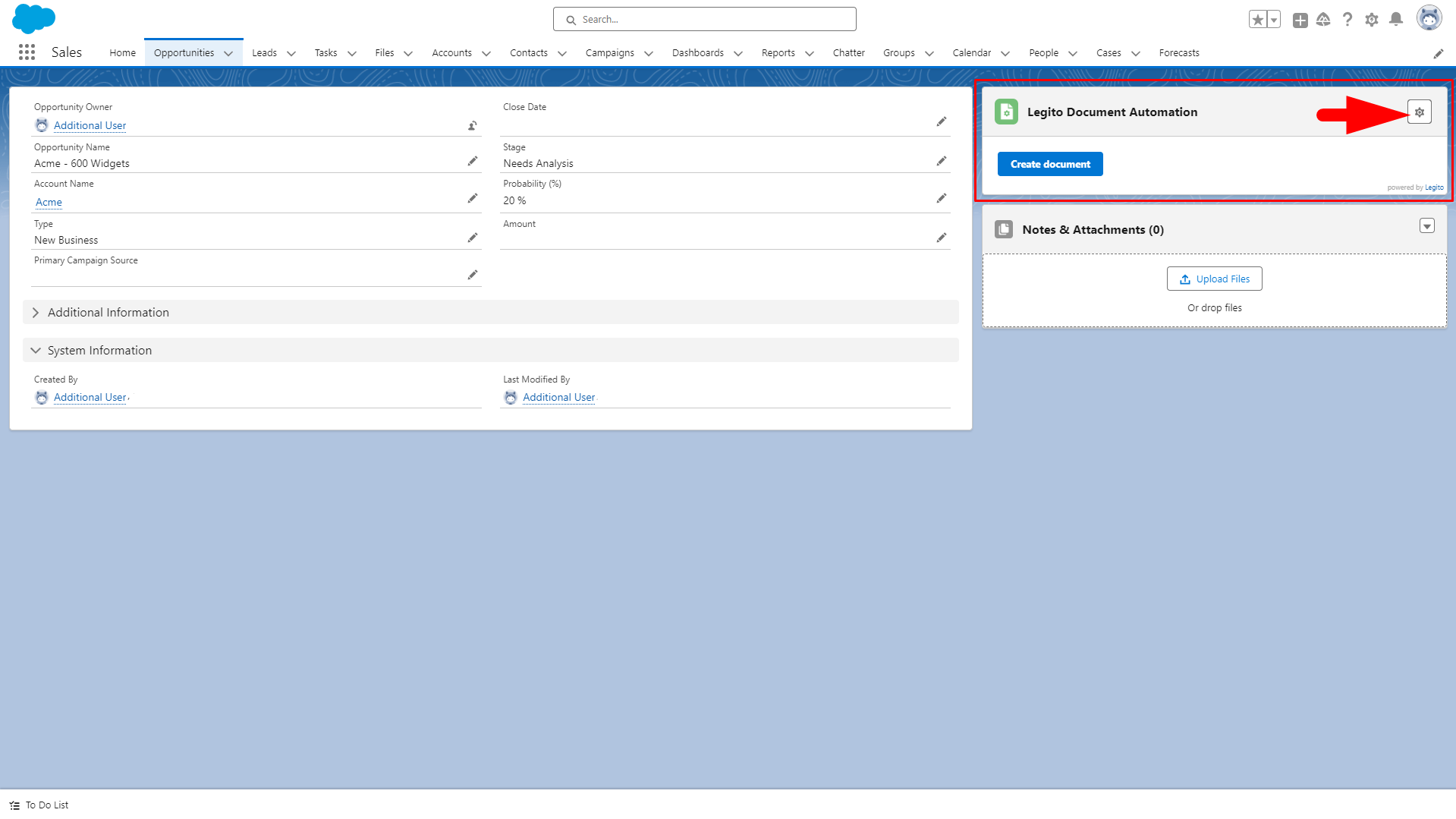Open Additional User owner link
The image size is (1456, 819).
click(x=90, y=125)
